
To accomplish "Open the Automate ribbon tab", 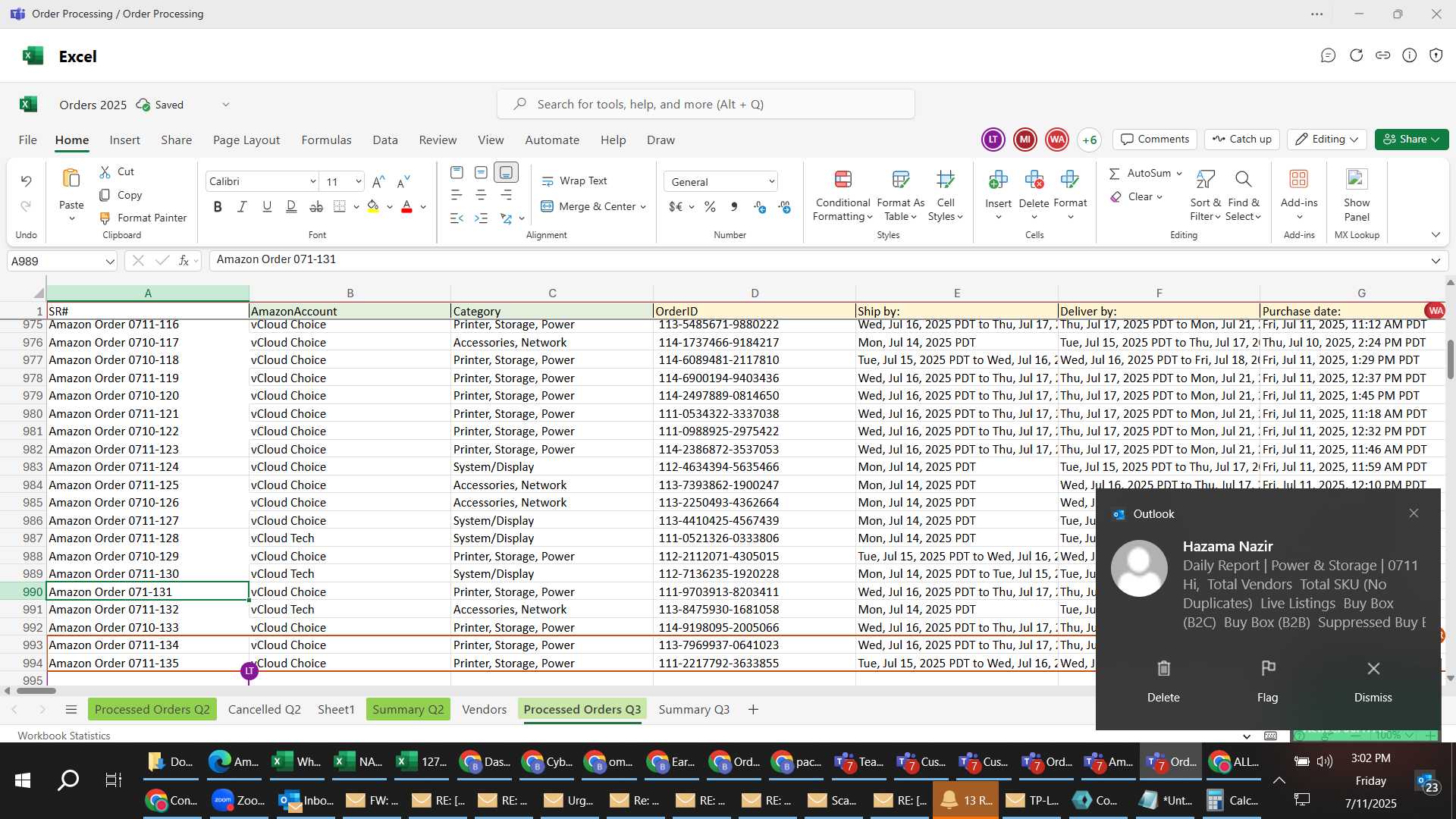I will click(552, 140).
